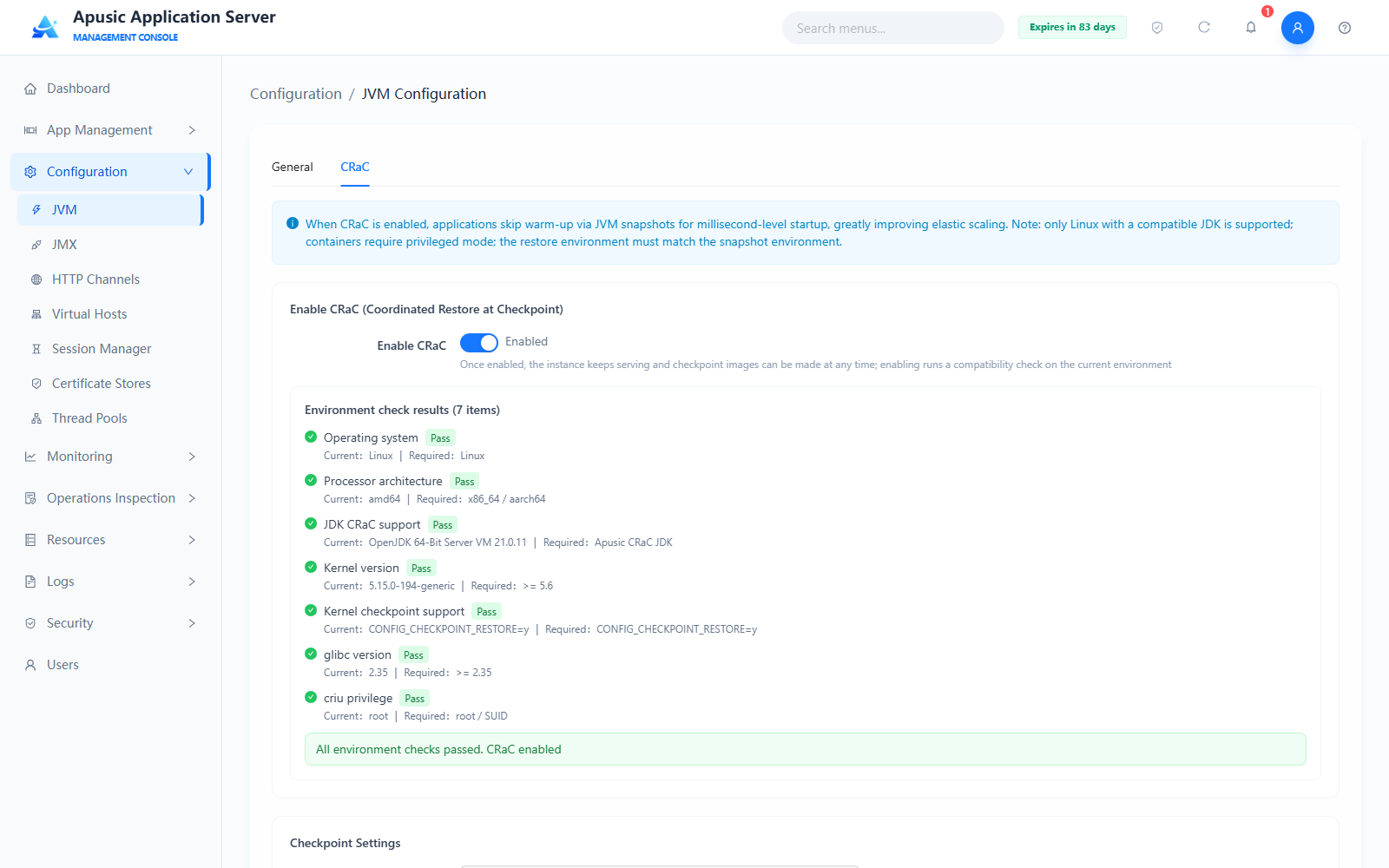The width and height of the screenshot is (1389, 868).
Task: Click the Search menus input field
Action: click(x=893, y=28)
